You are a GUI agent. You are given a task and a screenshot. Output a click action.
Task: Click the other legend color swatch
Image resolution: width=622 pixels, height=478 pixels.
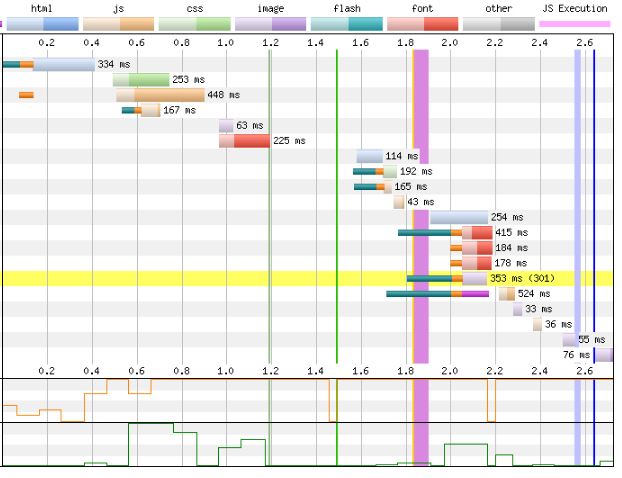(x=499, y=24)
